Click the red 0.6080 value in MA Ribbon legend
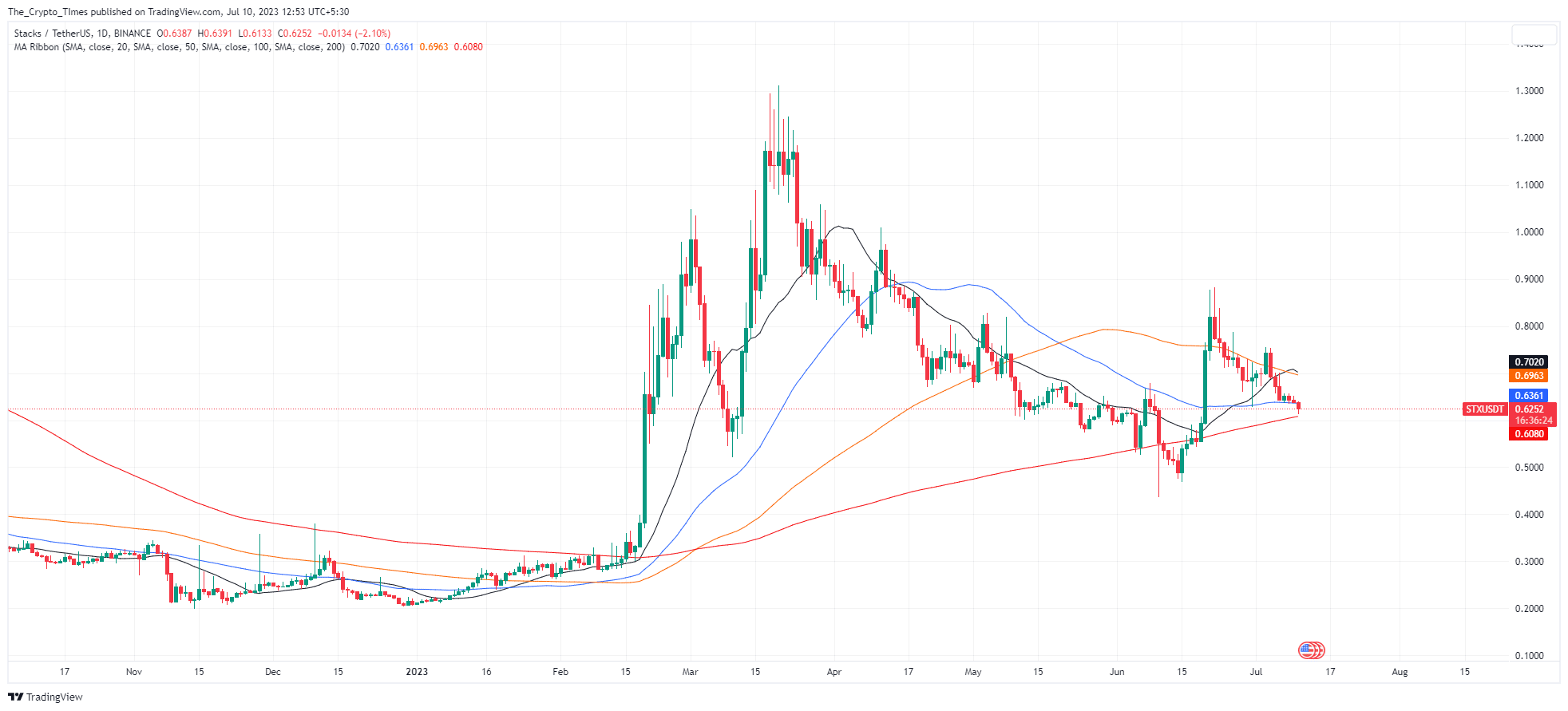1568x711 pixels. click(468, 47)
